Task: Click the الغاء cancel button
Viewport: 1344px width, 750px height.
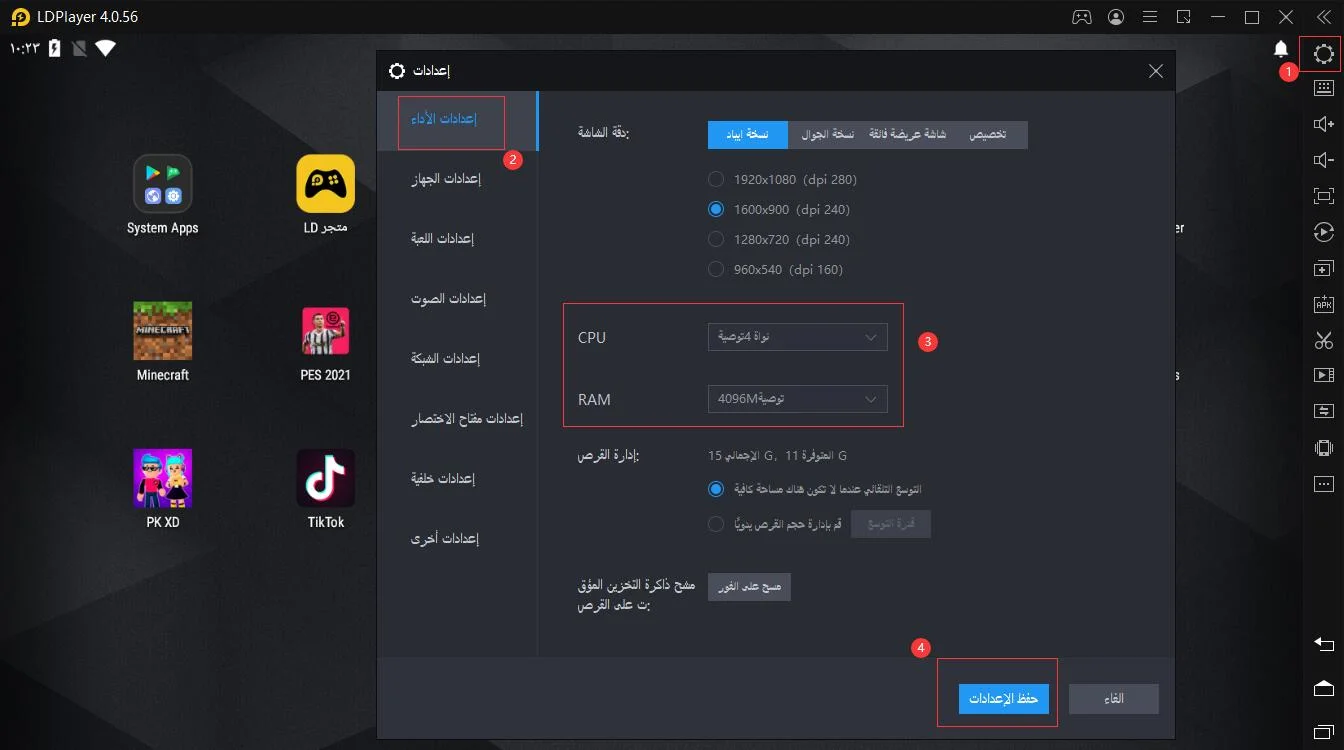Action: [1113, 699]
